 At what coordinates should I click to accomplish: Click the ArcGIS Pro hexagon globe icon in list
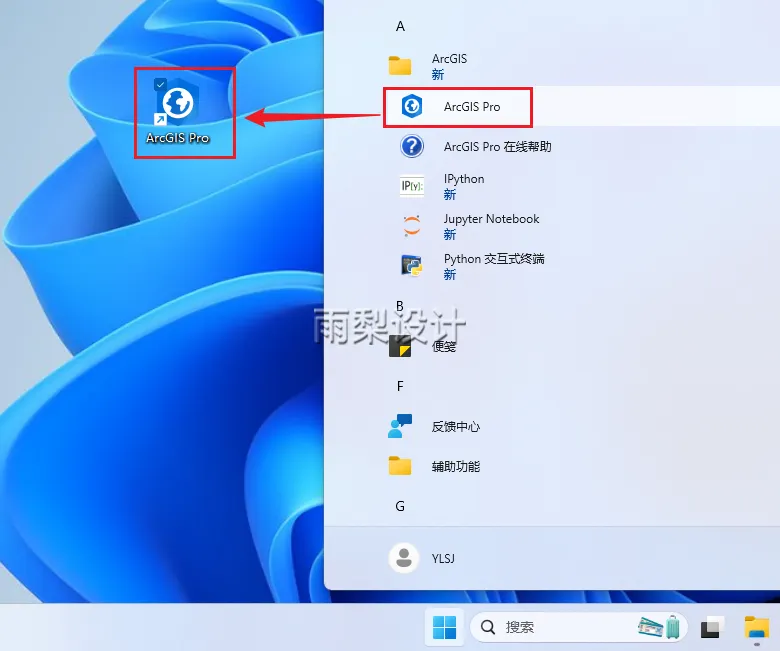[x=412, y=106]
